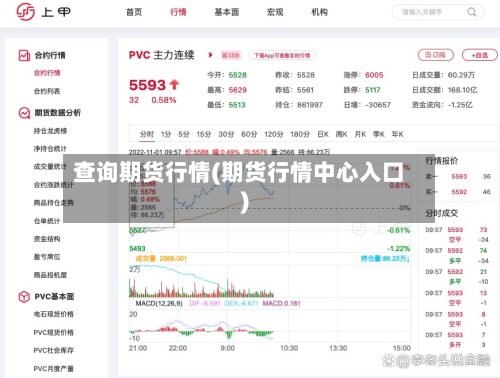This screenshot has width=500, height=378.
Task: Open the 机构 navigation tab
Action: [x=319, y=12]
